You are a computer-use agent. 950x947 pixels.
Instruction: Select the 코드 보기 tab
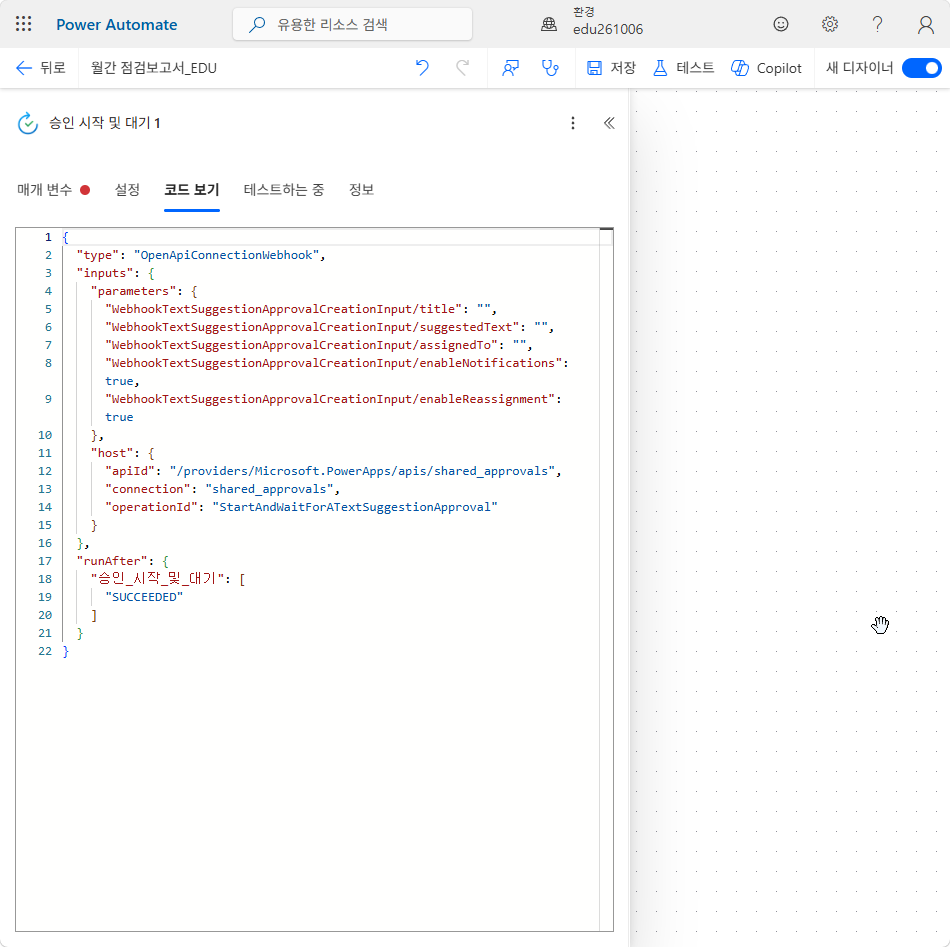tap(191, 190)
